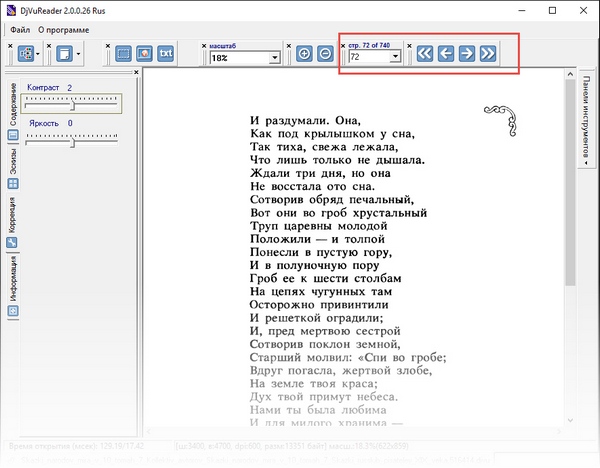Open the О программе menu
Image resolution: width=600 pixels, height=468 pixels.
click(x=64, y=30)
